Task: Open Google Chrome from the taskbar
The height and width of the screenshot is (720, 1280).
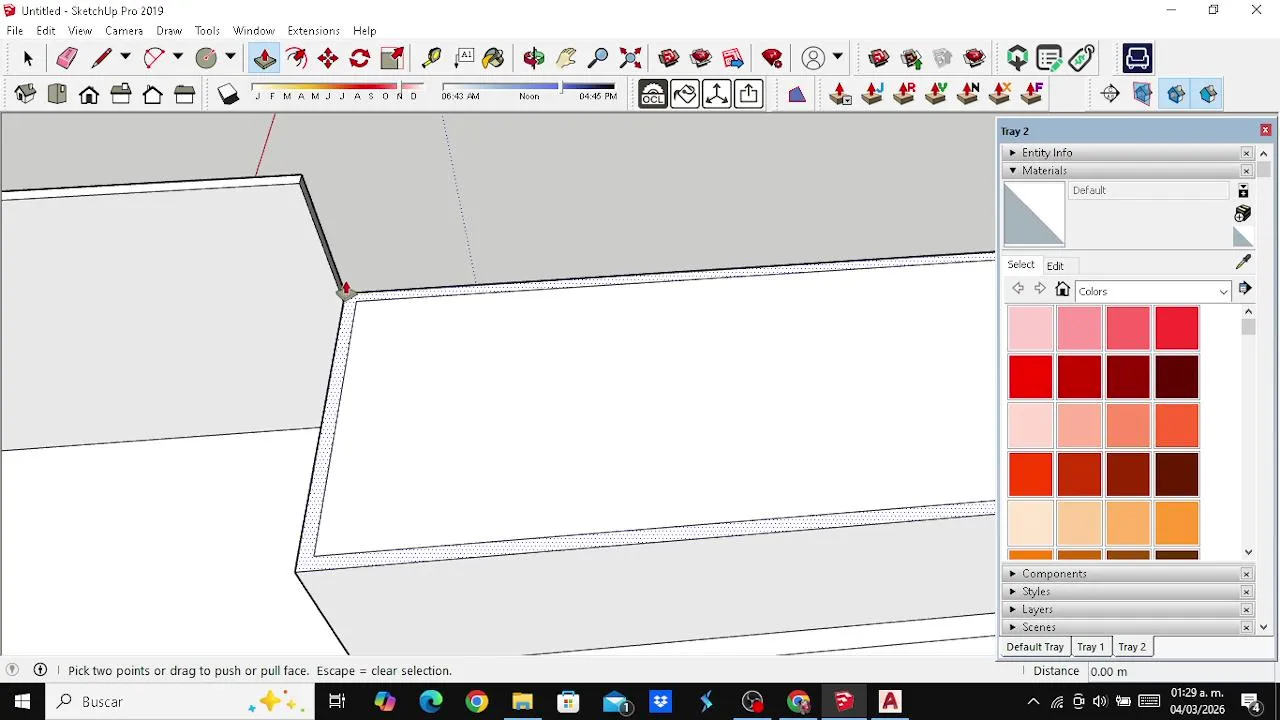Action: (x=477, y=702)
